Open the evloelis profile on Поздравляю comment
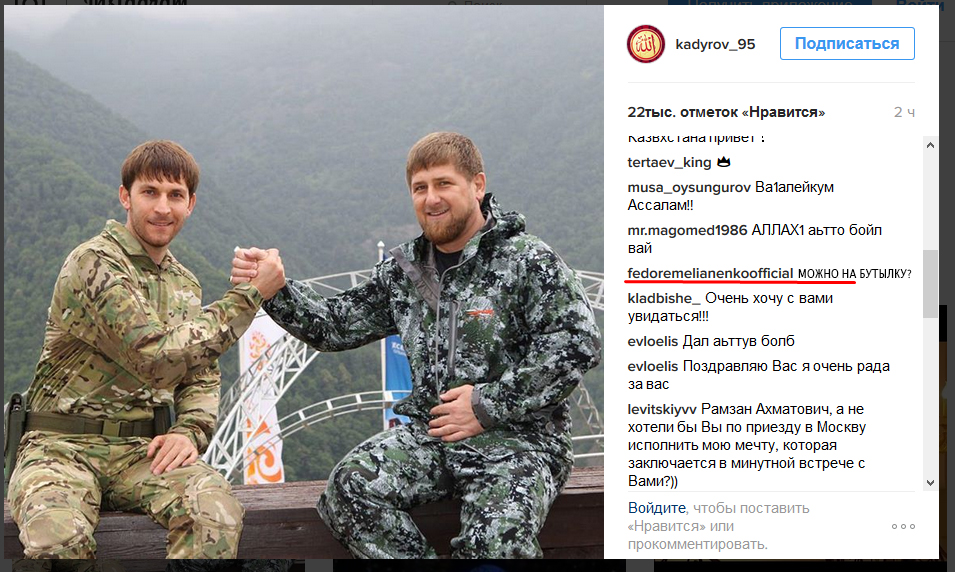The width and height of the screenshot is (955, 572). [x=652, y=366]
